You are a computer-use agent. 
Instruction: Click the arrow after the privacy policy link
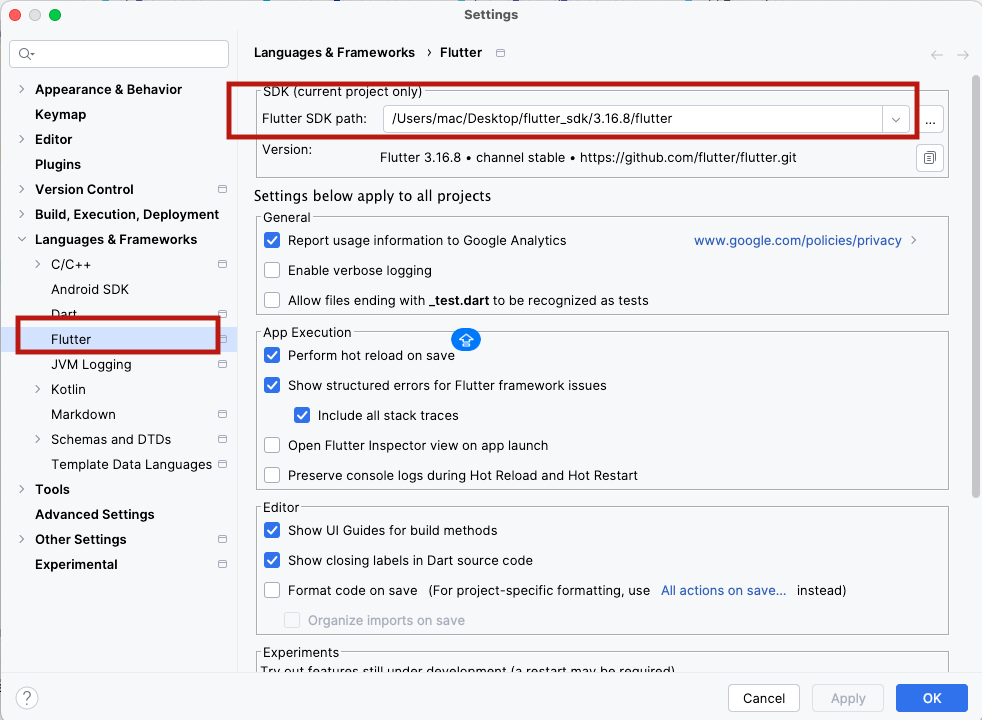click(x=914, y=240)
